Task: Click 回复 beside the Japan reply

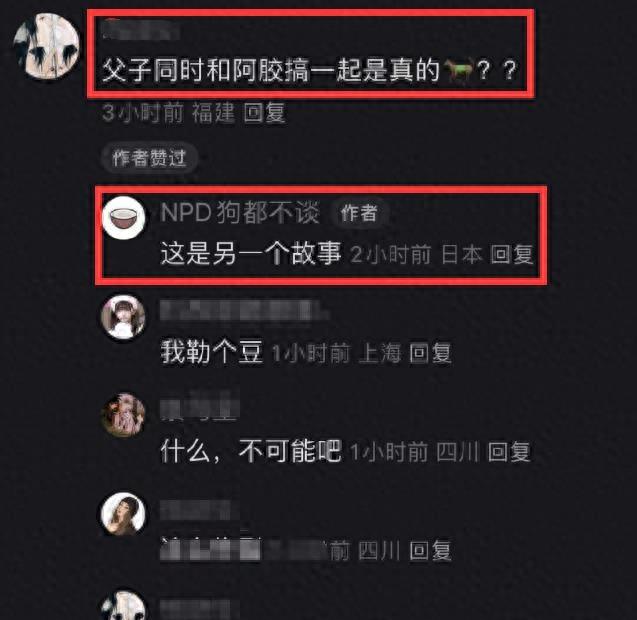Action: pyautogui.click(x=511, y=254)
